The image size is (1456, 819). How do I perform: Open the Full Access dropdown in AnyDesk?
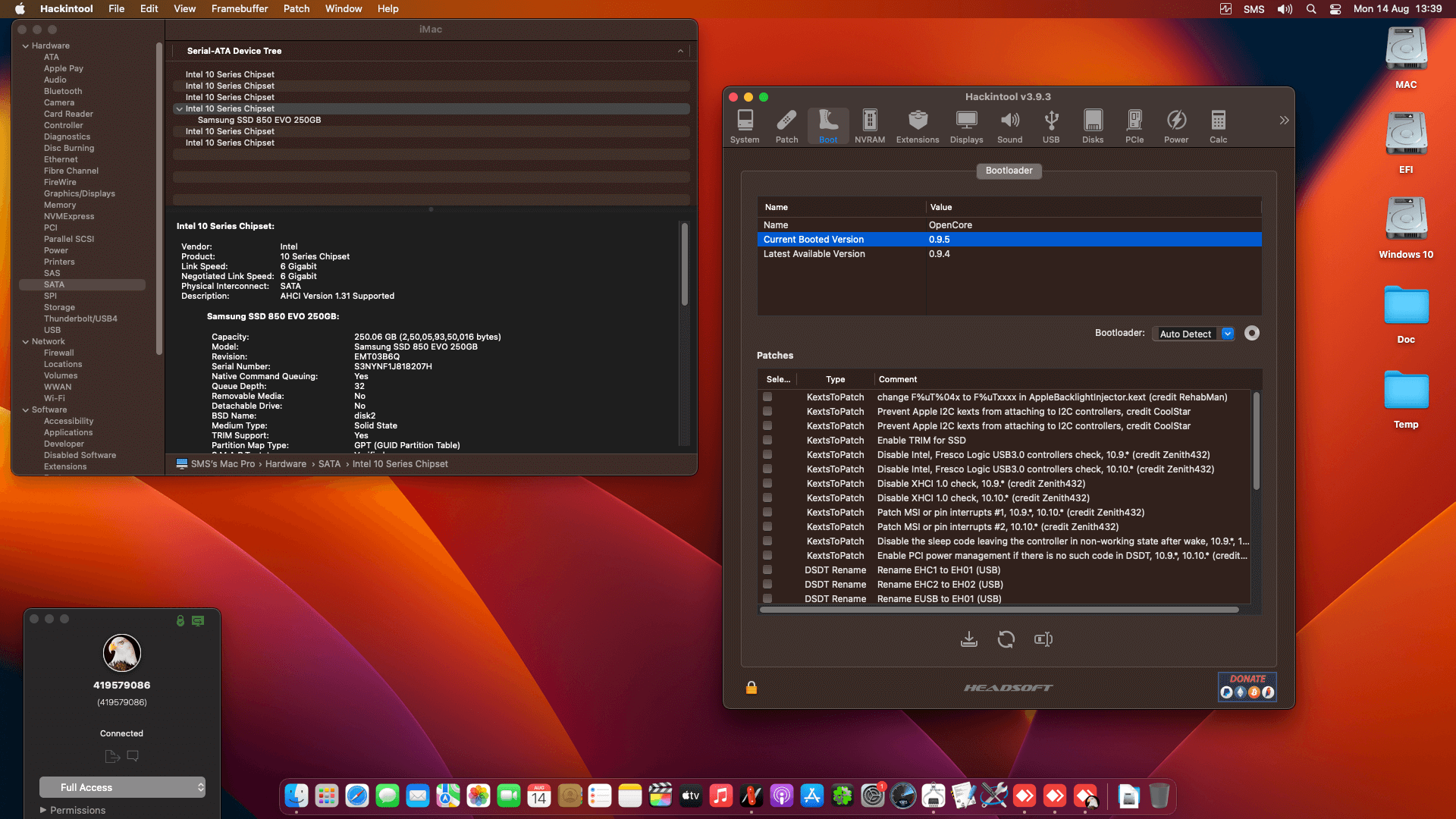pyautogui.click(x=122, y=787)
